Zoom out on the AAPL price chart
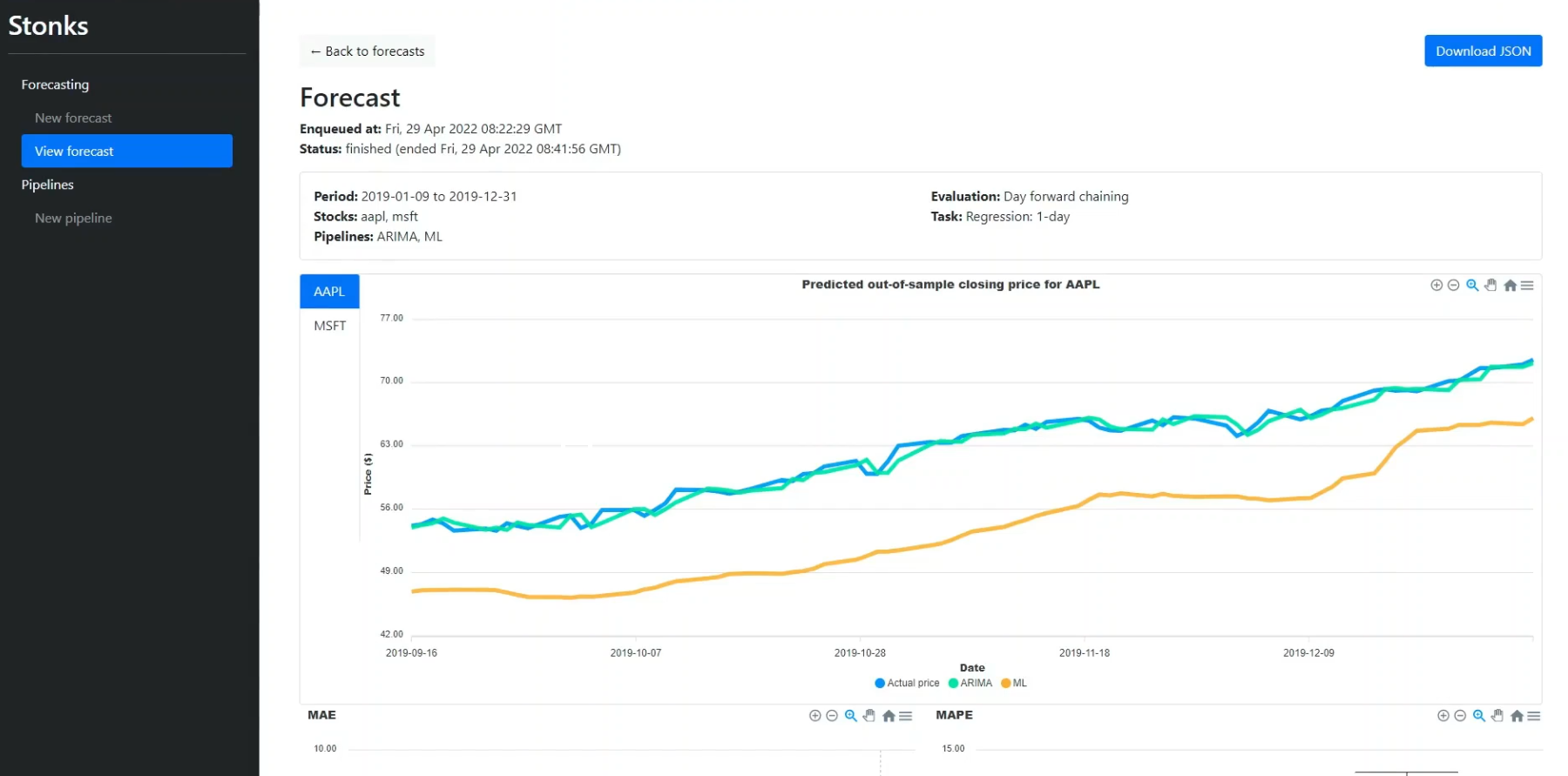The width and height of the screenshot is (1568, 776). point(1453,285)
